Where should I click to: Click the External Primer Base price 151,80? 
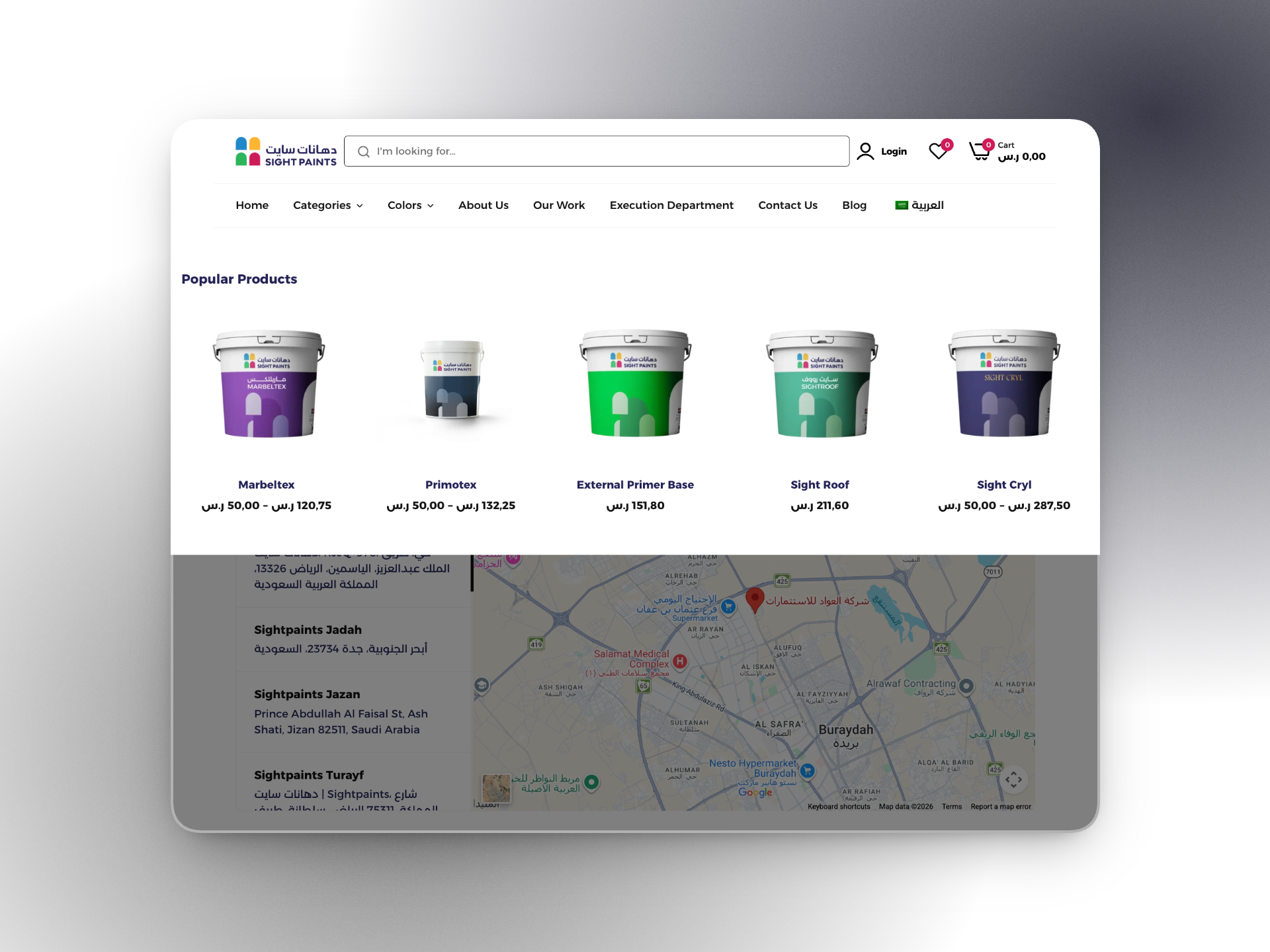635,506
